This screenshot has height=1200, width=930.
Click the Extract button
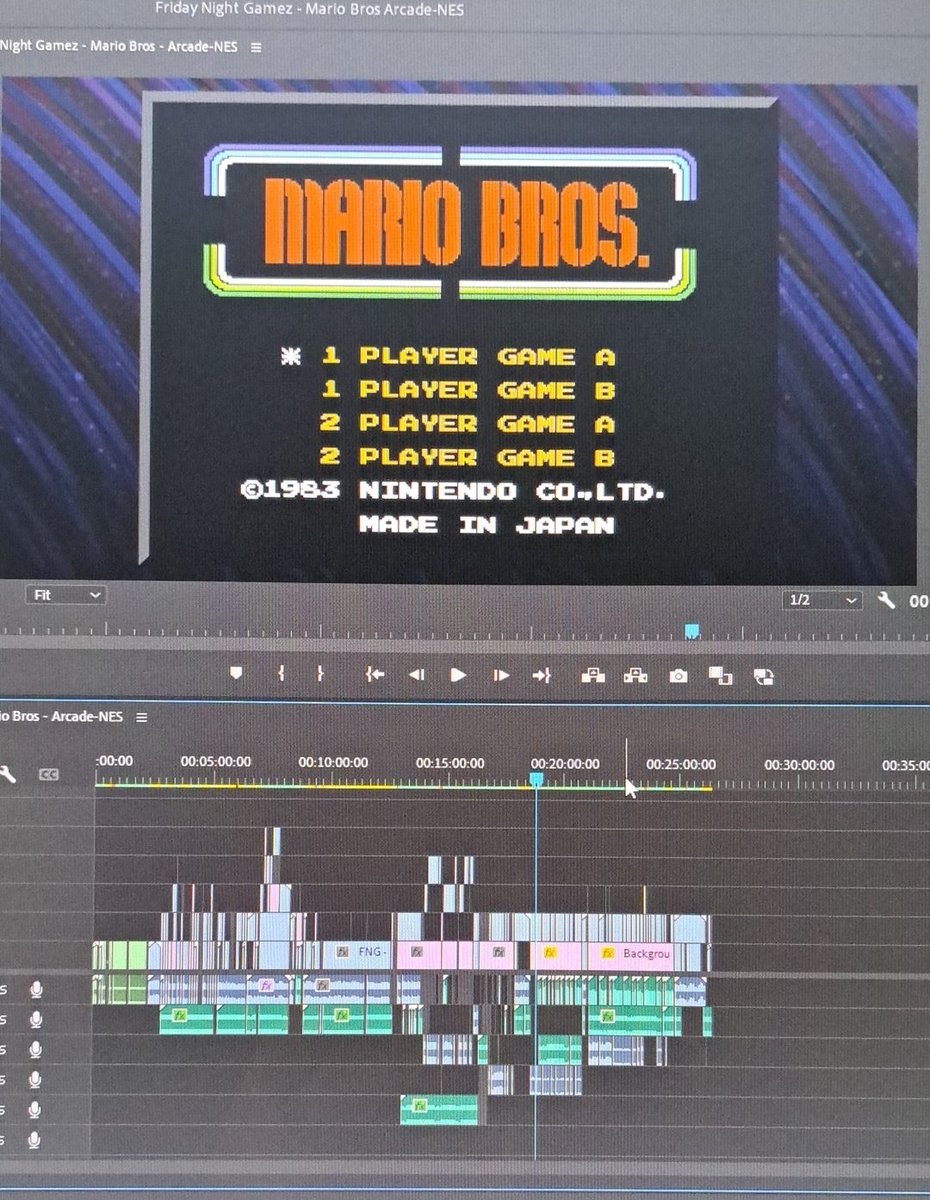point(635,675)
